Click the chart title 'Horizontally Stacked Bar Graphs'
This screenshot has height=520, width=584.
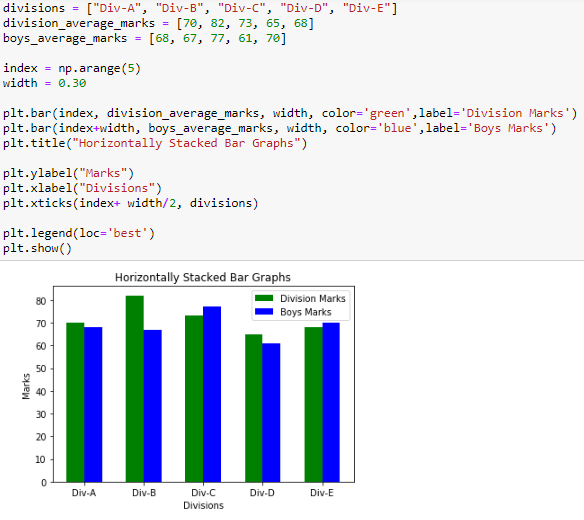203,277
